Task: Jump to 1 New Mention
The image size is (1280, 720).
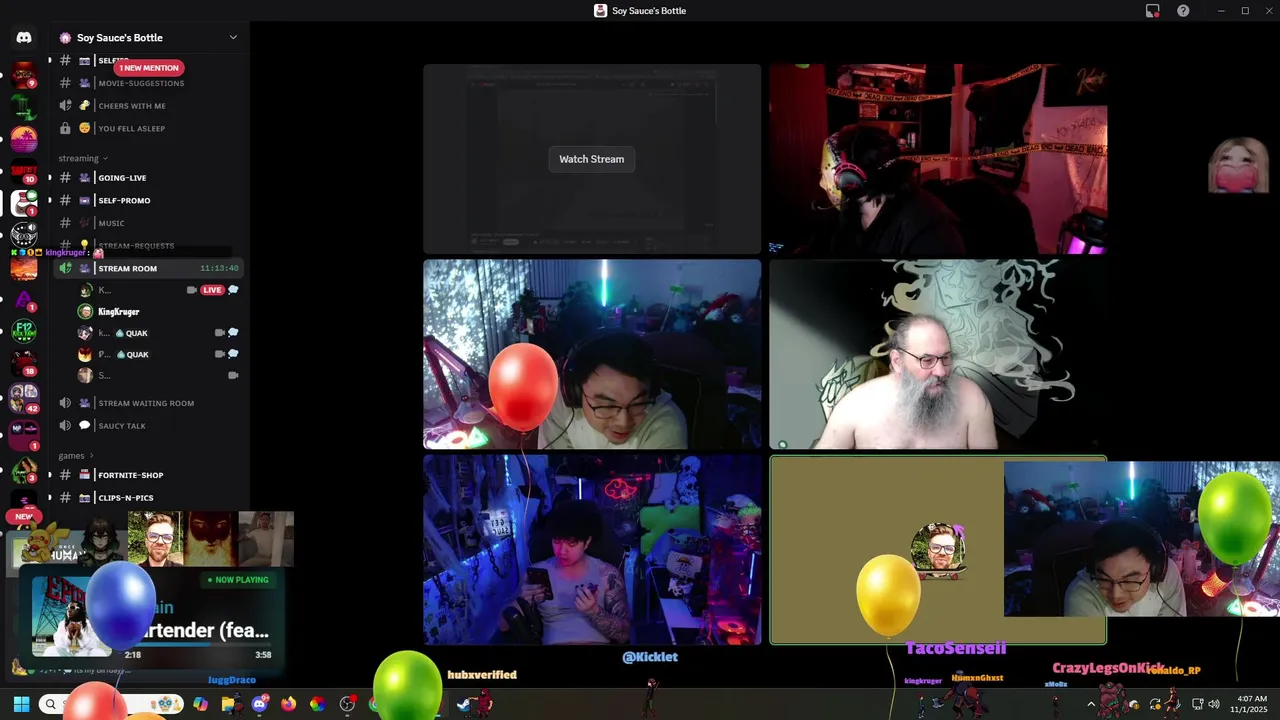Action: pos(148,68)
